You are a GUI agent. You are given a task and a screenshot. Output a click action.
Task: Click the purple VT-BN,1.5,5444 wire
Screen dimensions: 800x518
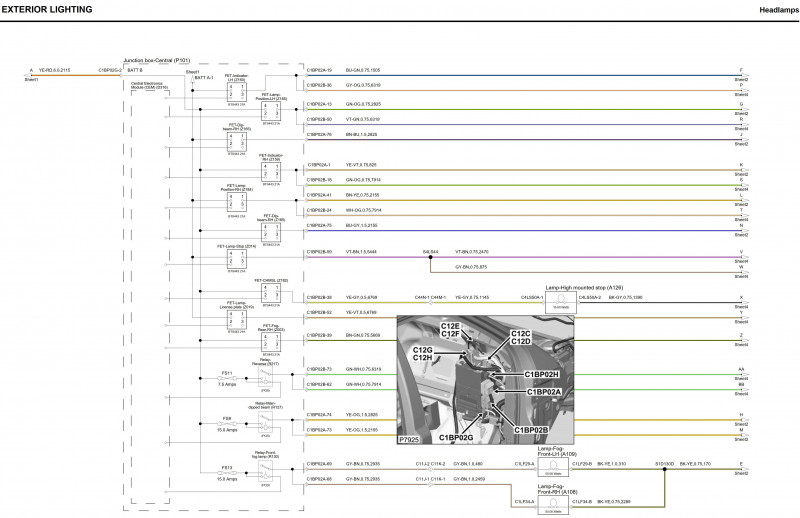pyautogui.click(x=362, y=252)
